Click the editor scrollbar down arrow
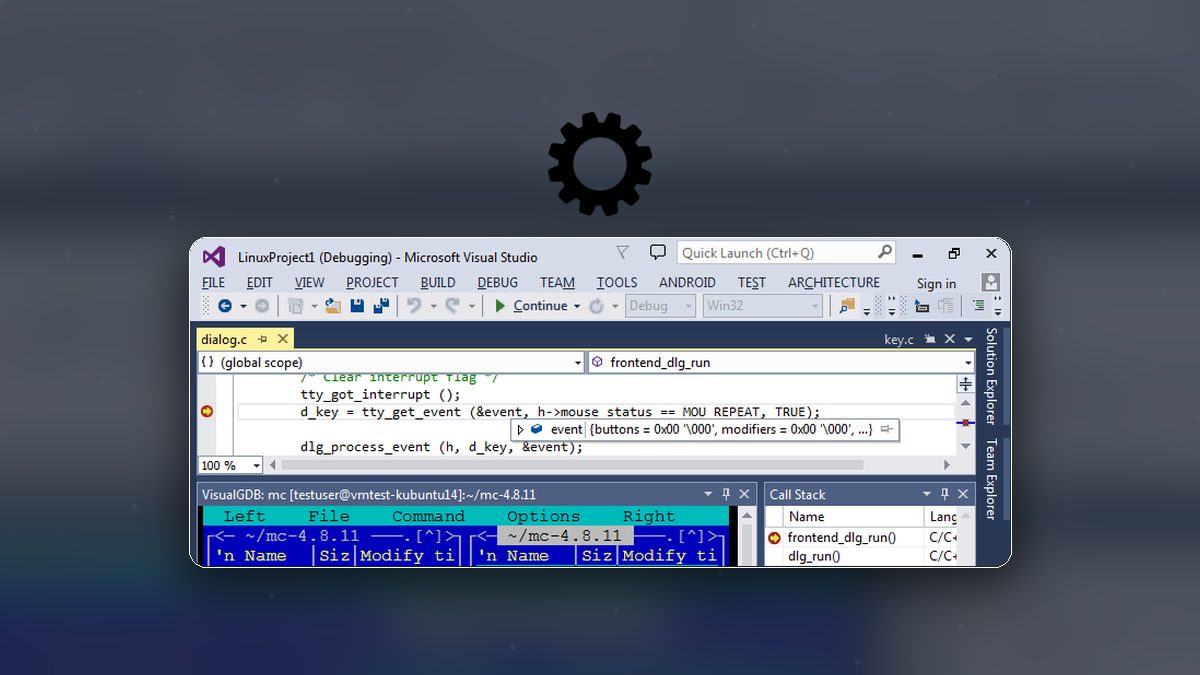This screenshot has height=675, width=1200. 965,445
